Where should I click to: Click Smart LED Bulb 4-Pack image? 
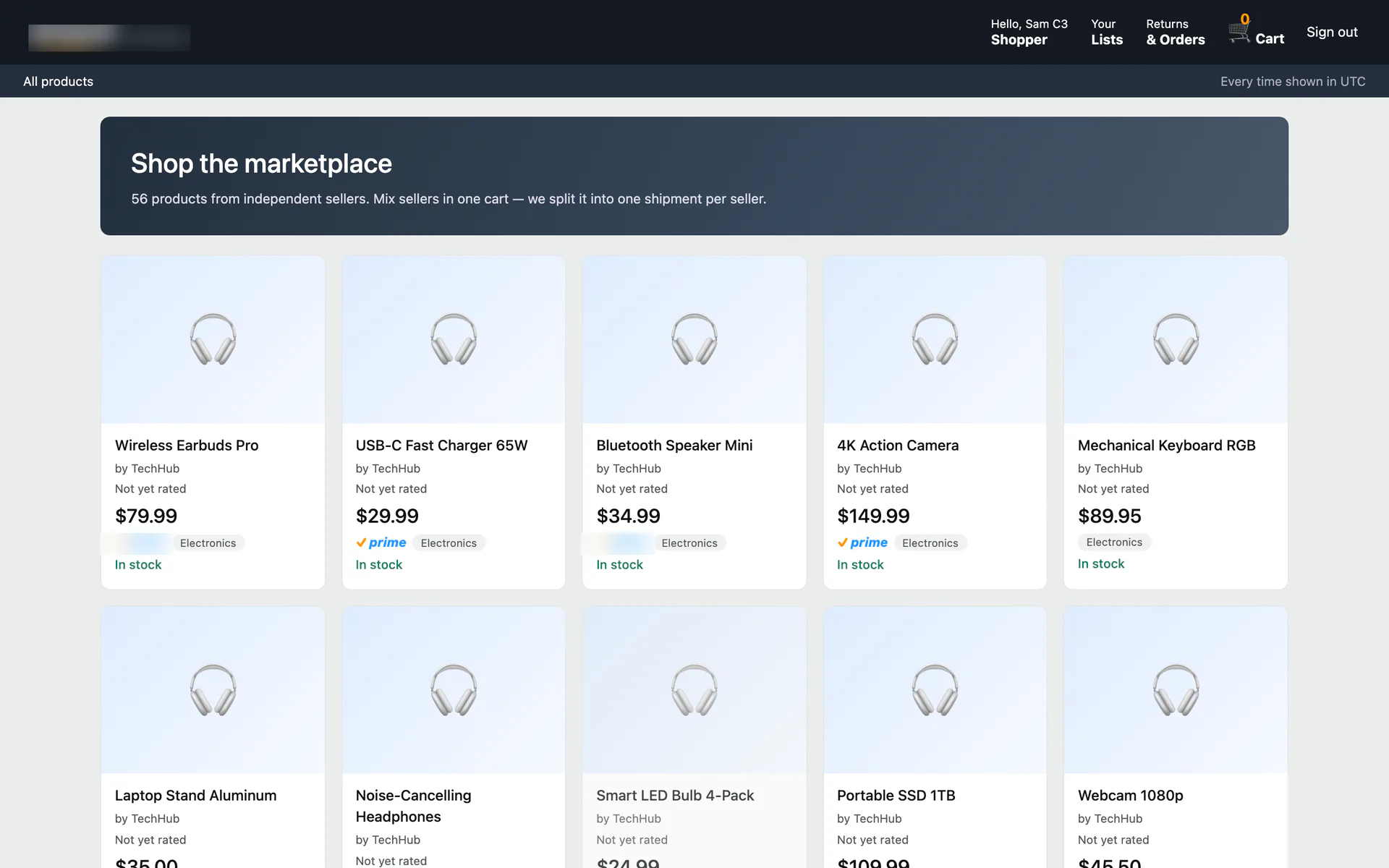click(694, 690)
